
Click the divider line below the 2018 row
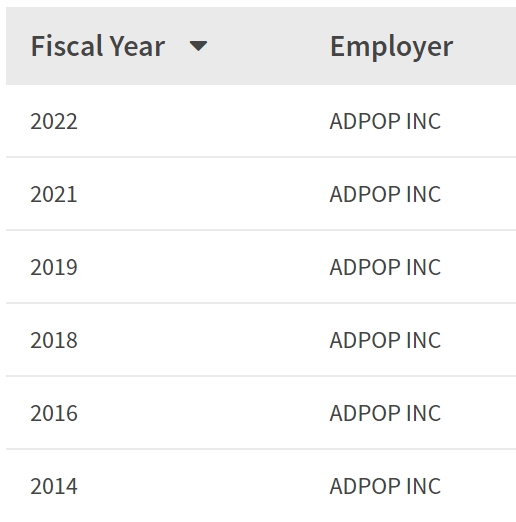261,376
